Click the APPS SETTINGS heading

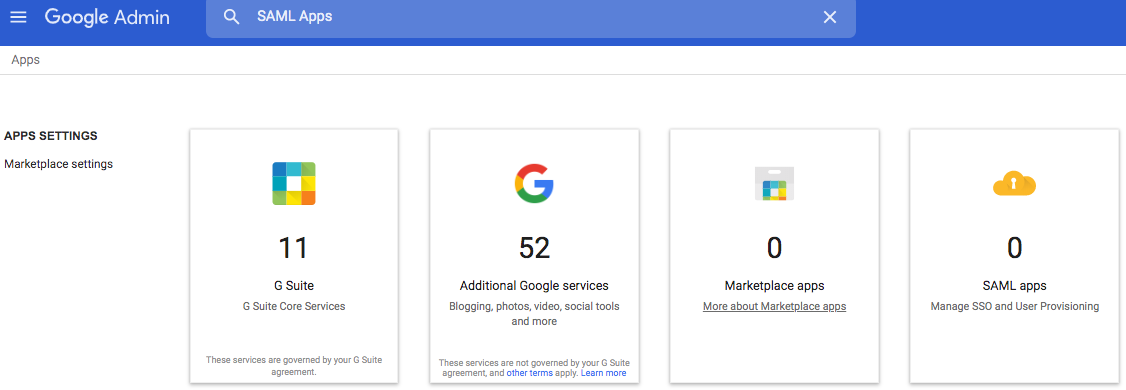tap(51, 136)
